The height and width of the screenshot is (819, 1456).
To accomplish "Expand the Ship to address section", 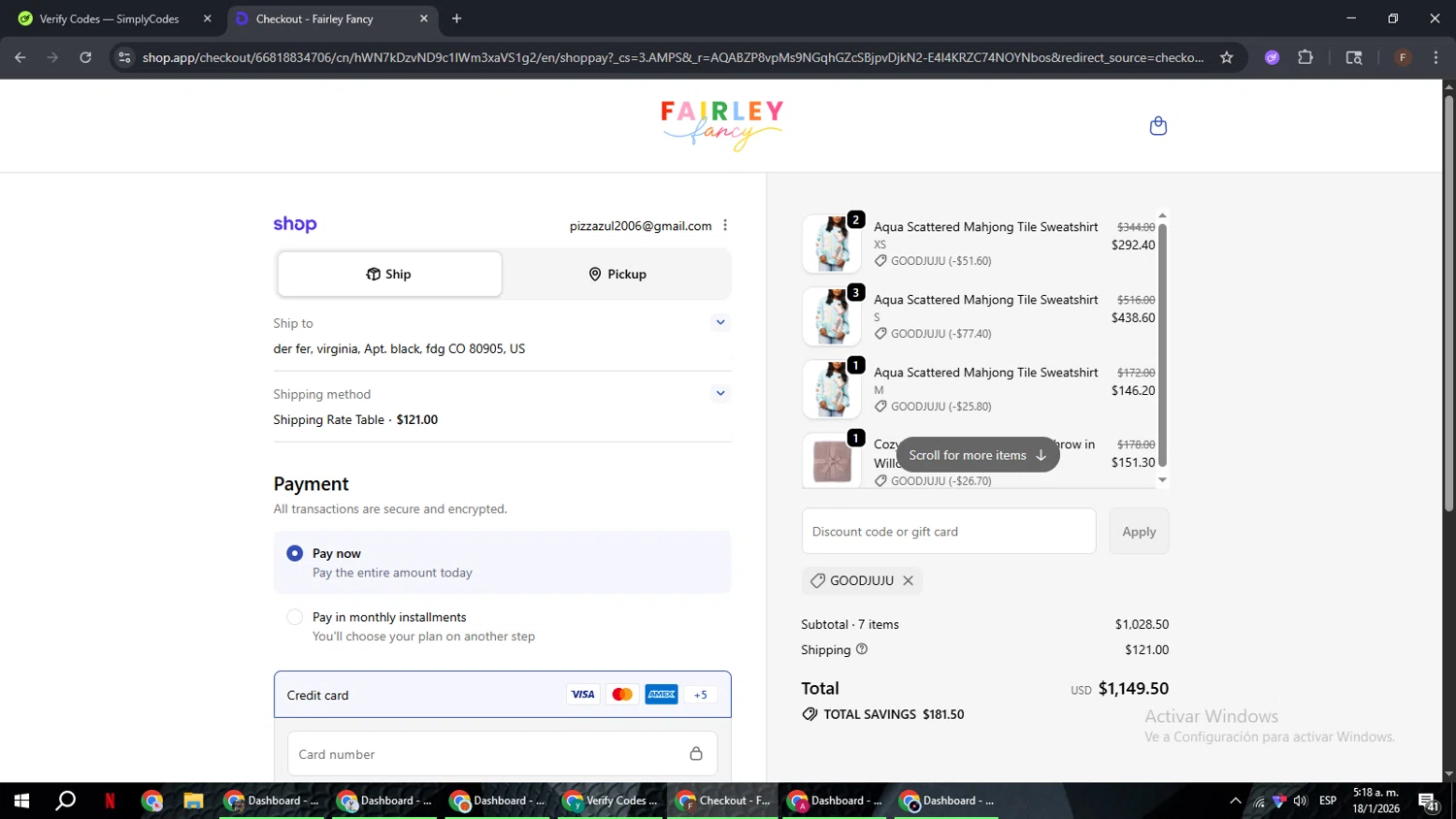I will (x=720, y=322).
